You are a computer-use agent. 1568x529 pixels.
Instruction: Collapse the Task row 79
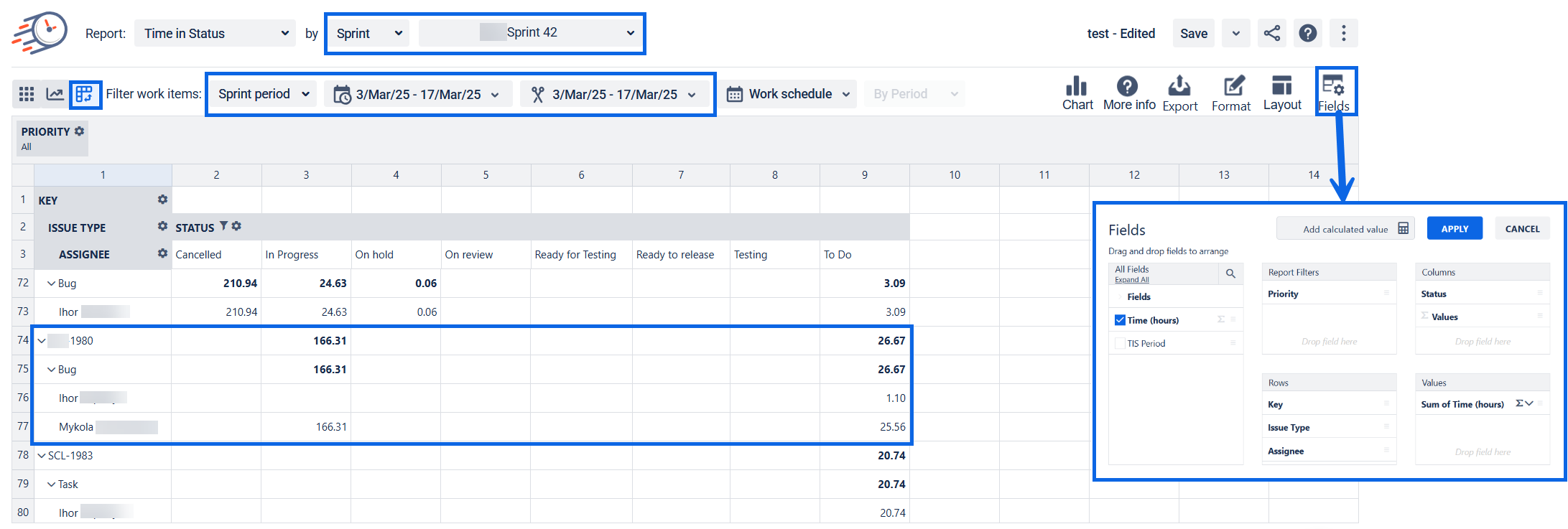coord(52,484)
